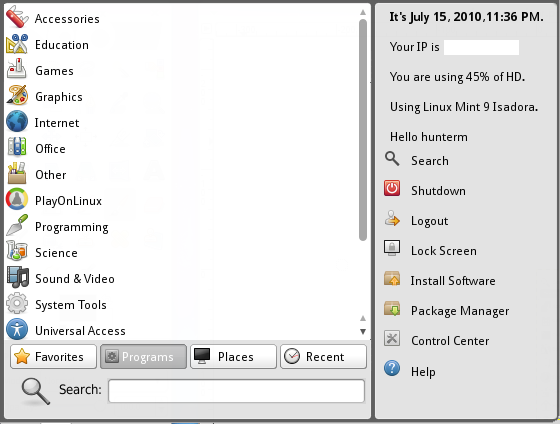Click the Education compass-and-ruler icon
560x424 pixels.
coord(17,44)
